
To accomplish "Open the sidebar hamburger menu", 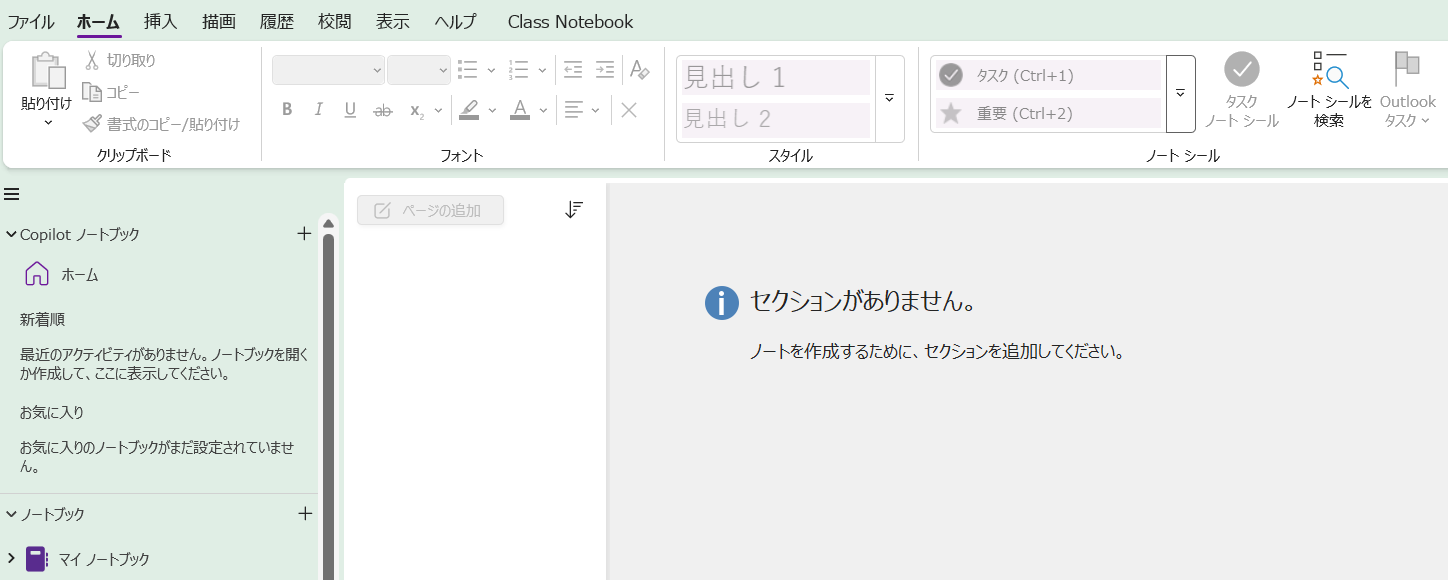I will click(12, 194).
